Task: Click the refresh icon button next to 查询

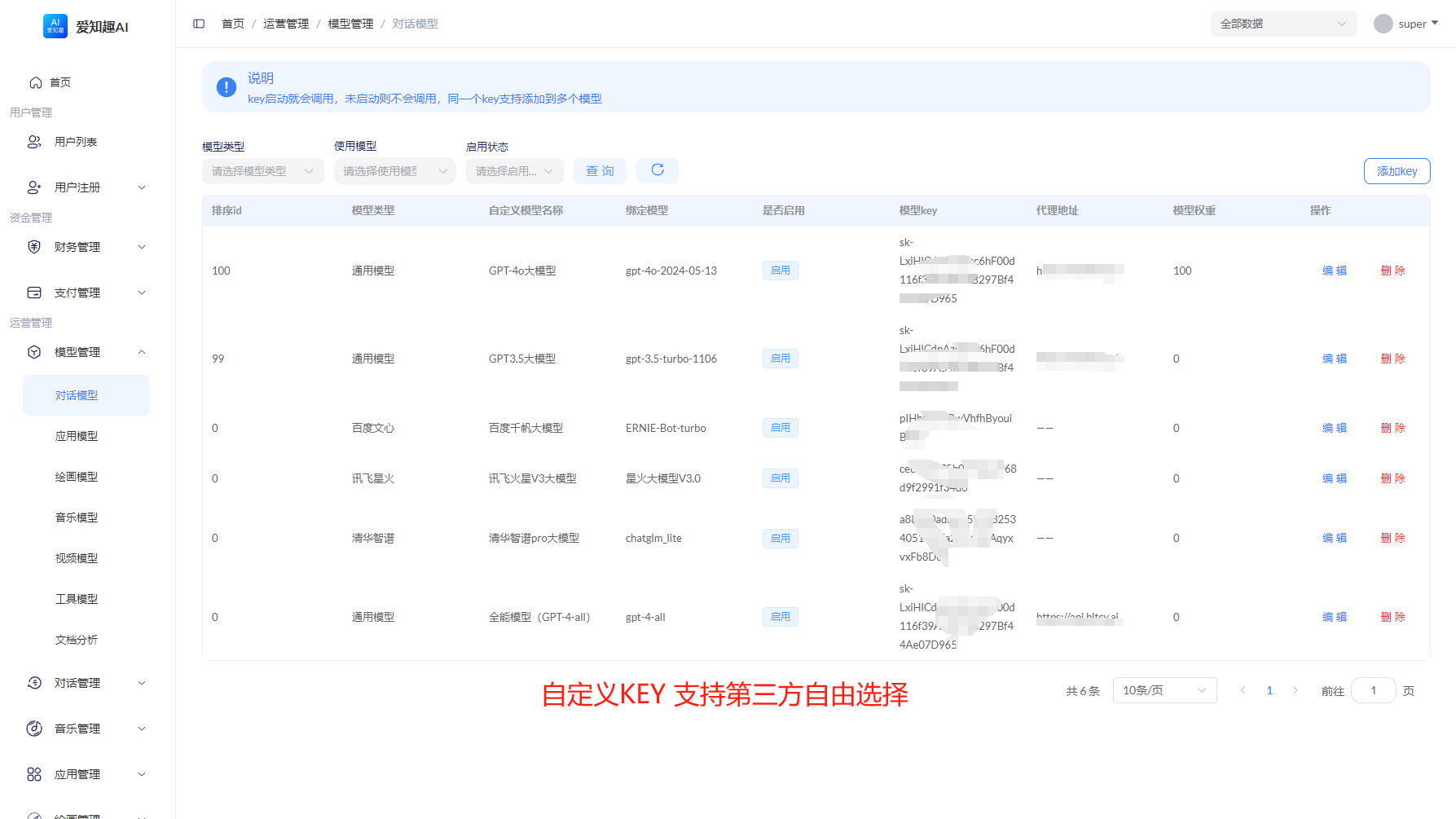Action: pyautogui.click(x=658, y=170)
